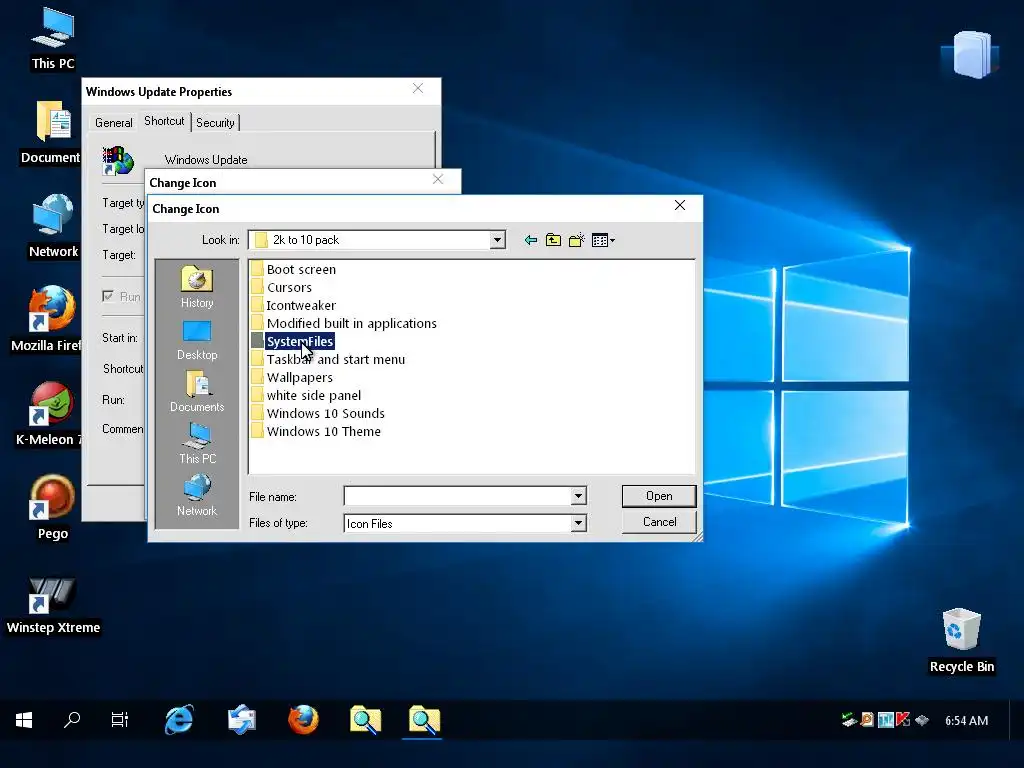This screenshot has height=768, width=1024.
Task: Select the Wallpapers folder
Action: pos(292,377)
